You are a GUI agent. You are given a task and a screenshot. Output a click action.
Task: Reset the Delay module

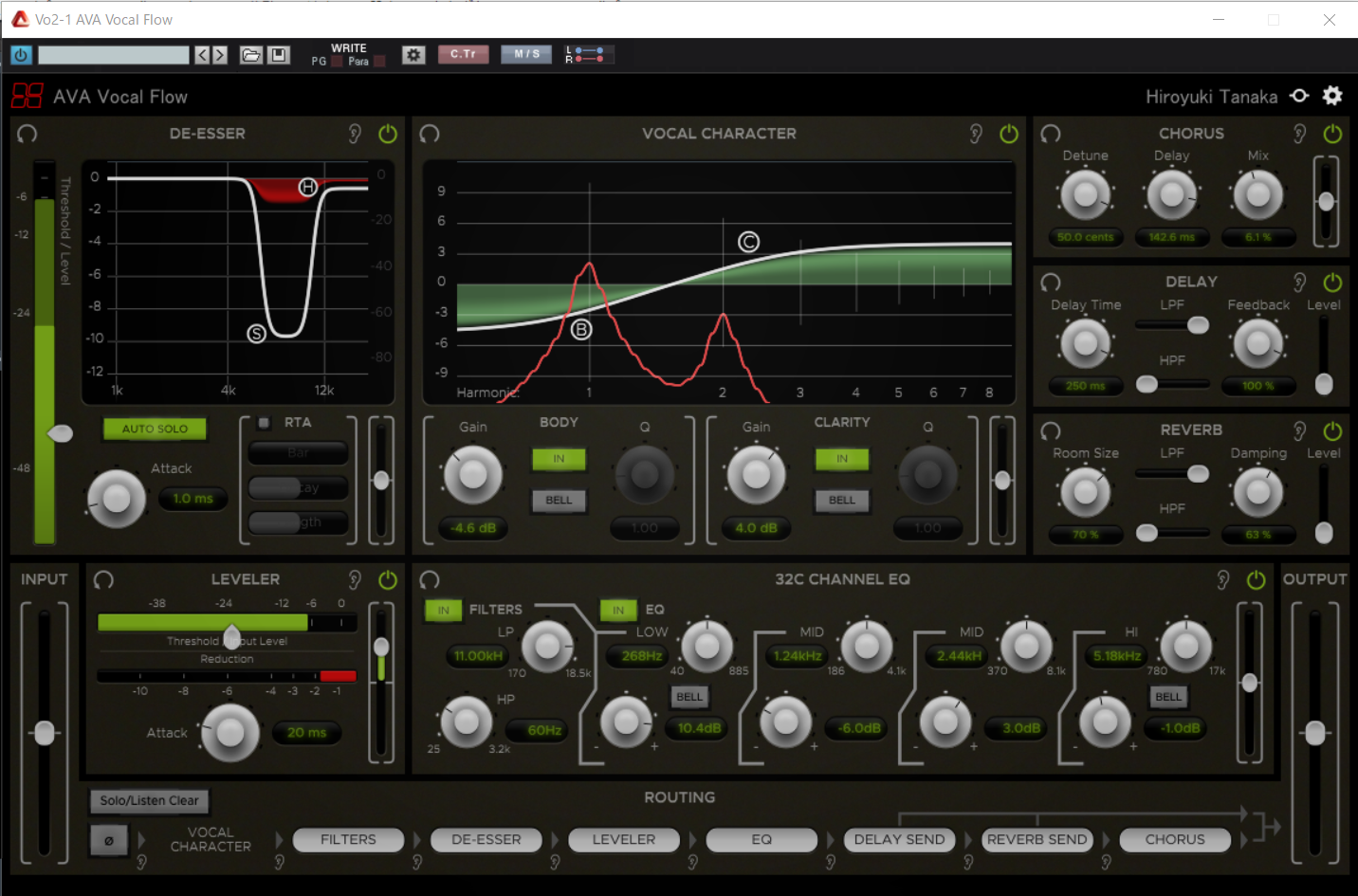1051,282
